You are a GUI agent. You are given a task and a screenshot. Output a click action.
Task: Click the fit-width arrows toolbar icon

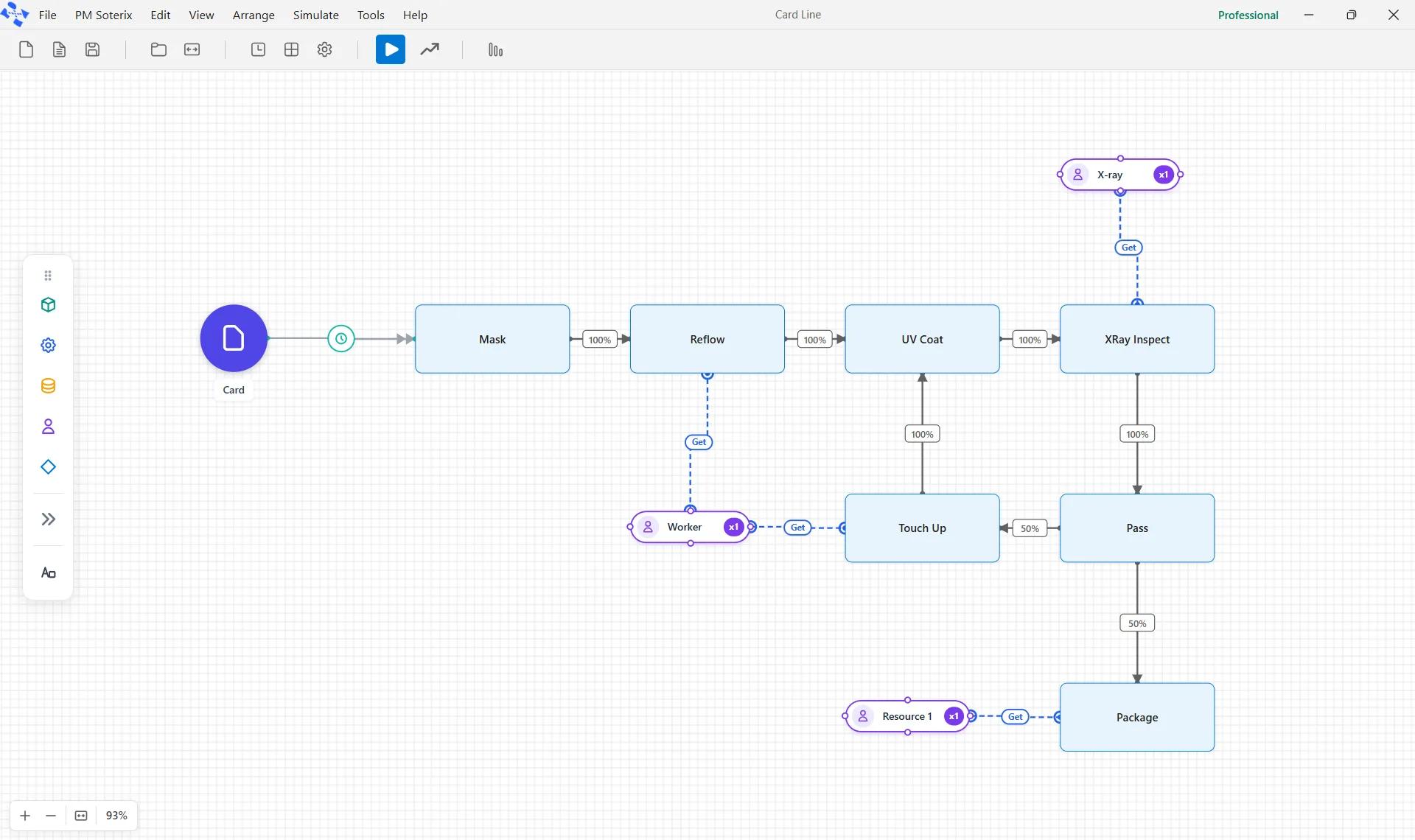click(192, 49)
